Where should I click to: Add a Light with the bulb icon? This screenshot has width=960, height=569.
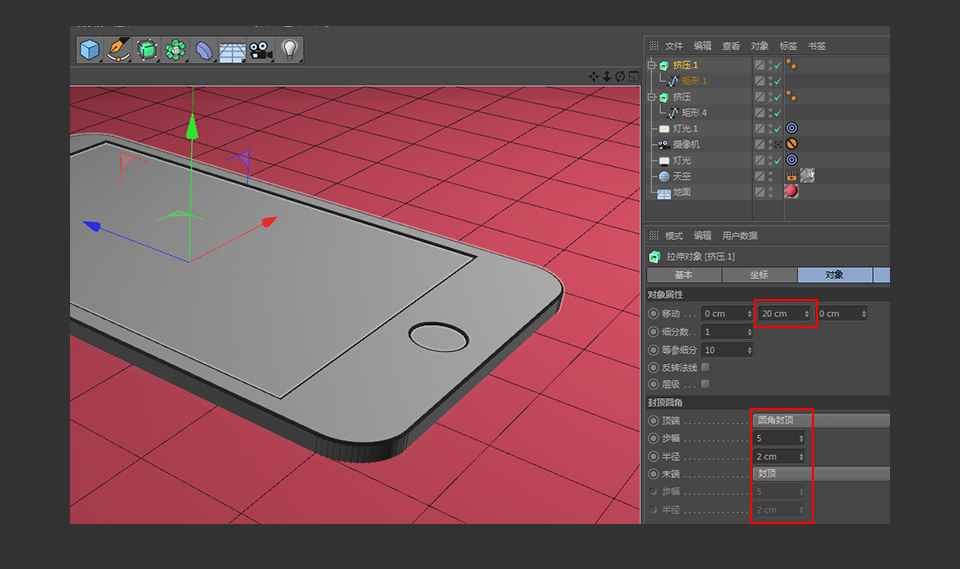tap(290, 49)
